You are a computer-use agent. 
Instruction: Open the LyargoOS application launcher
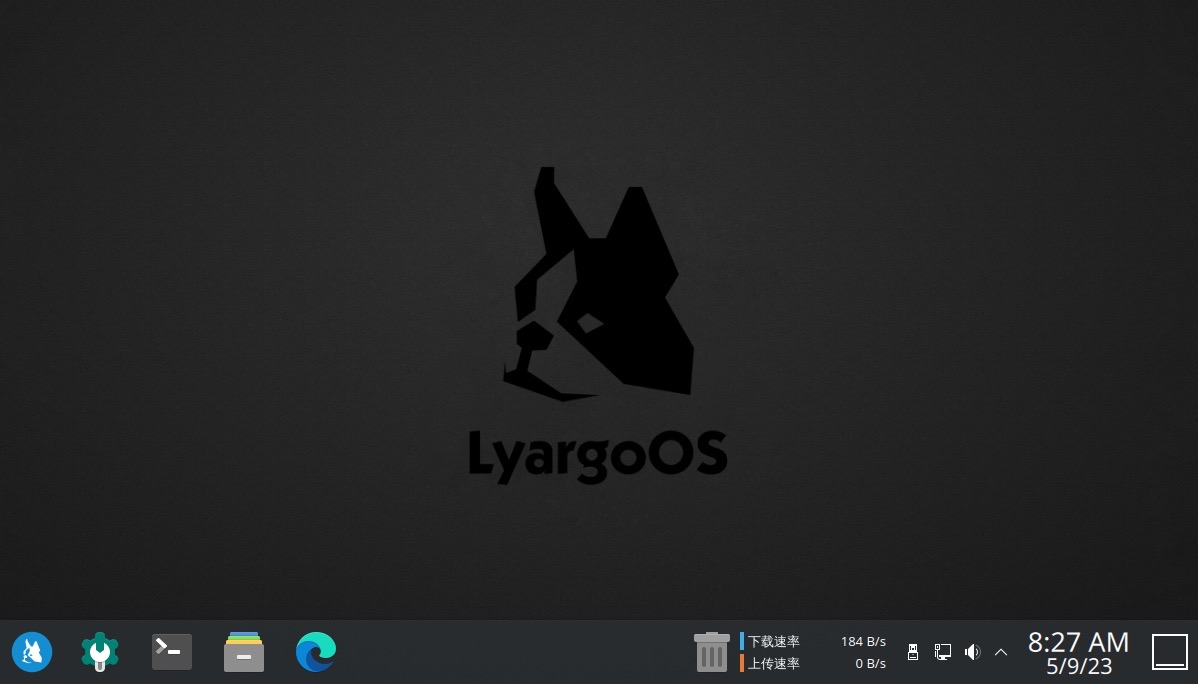[32, 652]
